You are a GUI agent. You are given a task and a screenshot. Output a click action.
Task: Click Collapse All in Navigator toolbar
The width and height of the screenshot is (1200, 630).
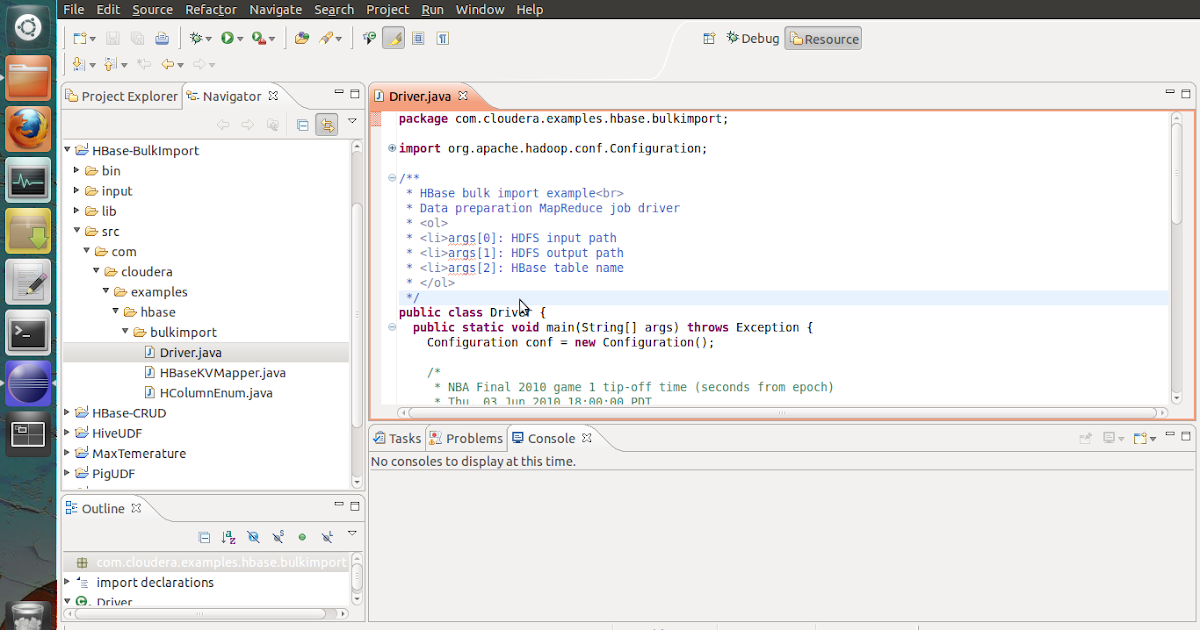[302, 125]
